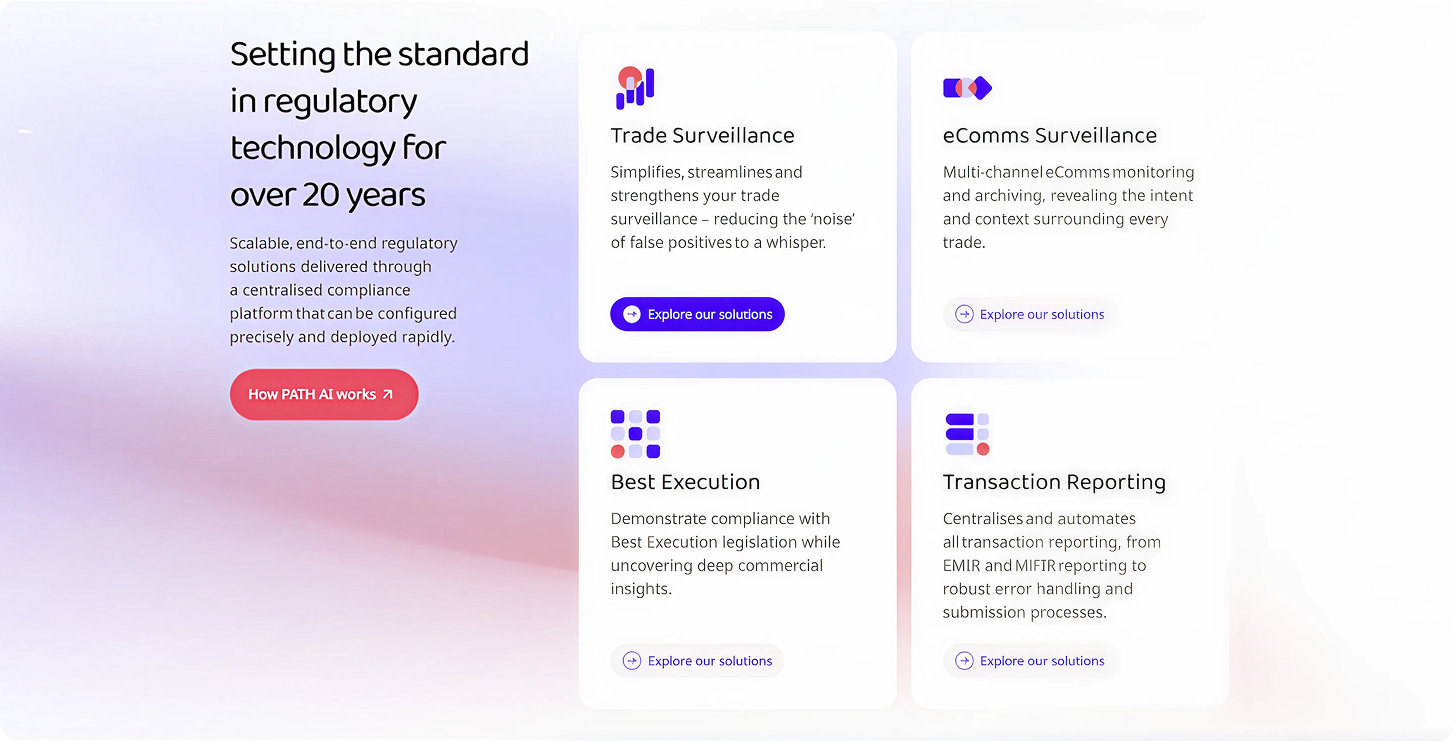This screenshot has height=741, width=1456.
Task: Click the circled arrow in Transaction Reporting card
Action: (x=964, y=661)
